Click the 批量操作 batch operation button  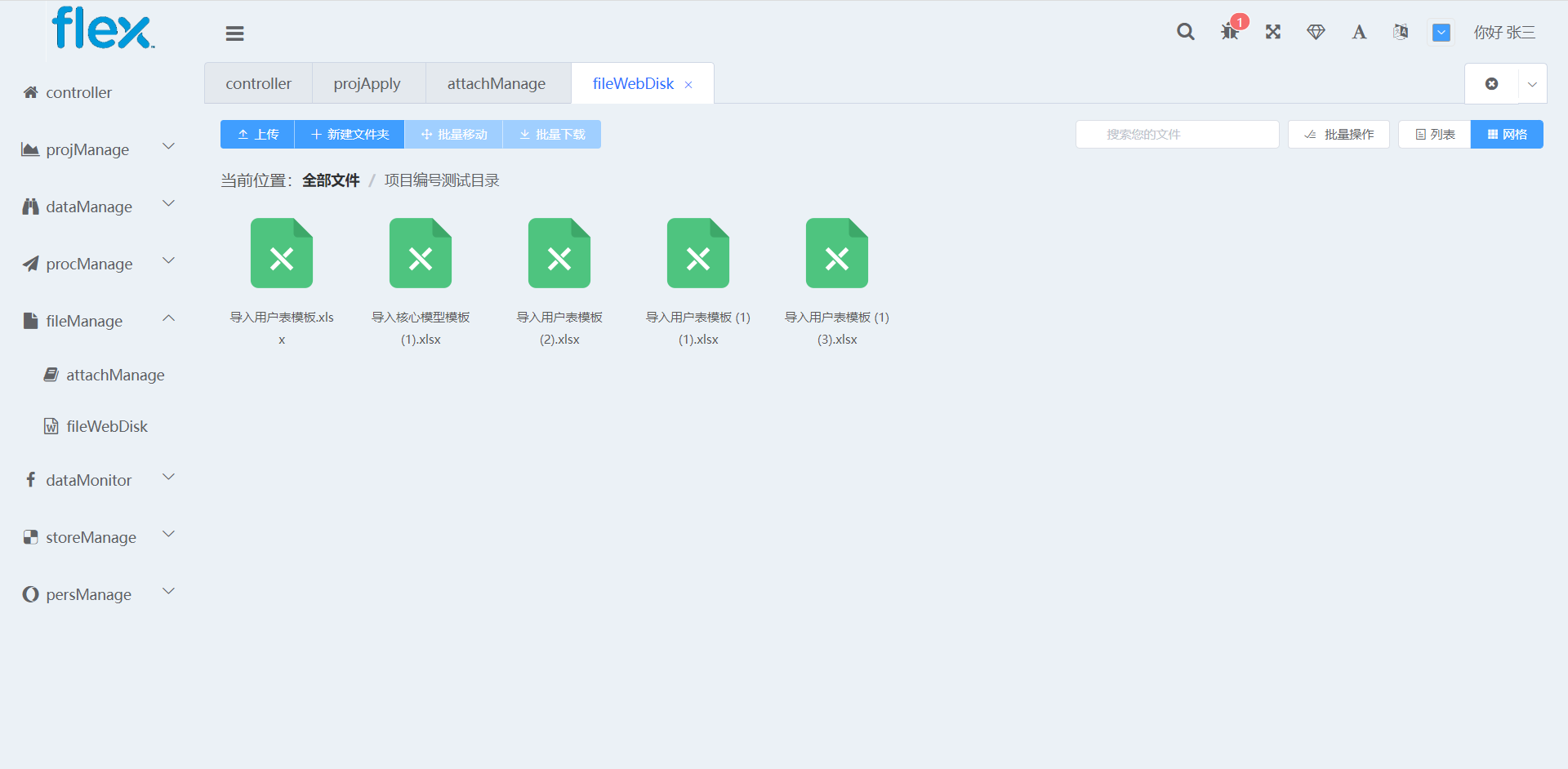click(x=1339, y=135)
